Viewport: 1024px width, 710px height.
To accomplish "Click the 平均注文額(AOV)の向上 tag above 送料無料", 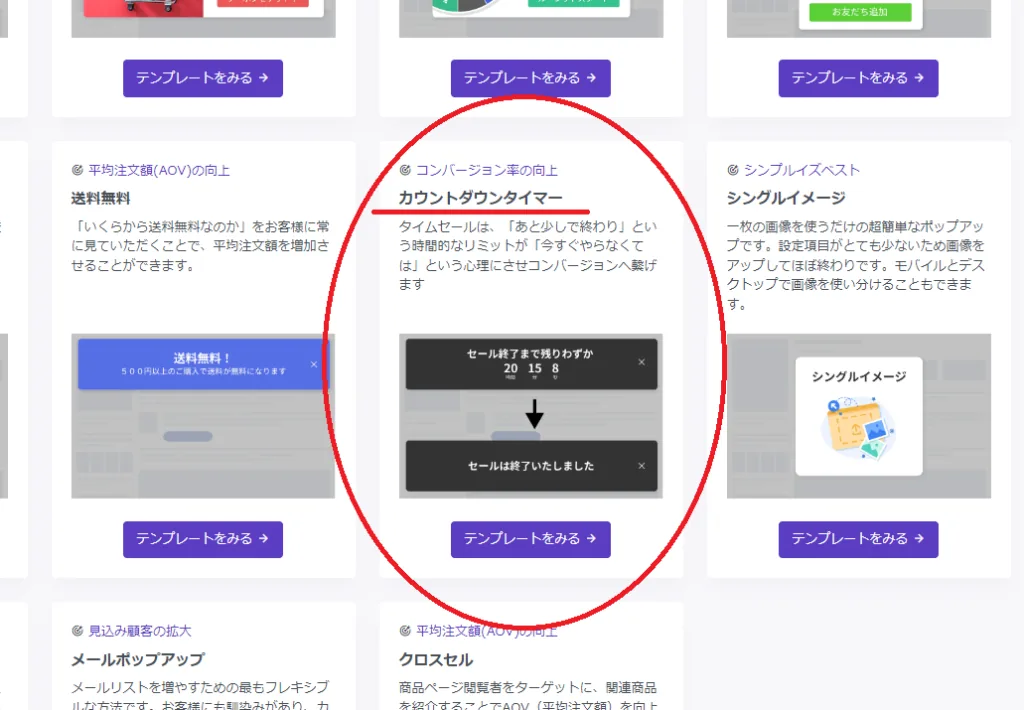I will (x=159, y=170).
